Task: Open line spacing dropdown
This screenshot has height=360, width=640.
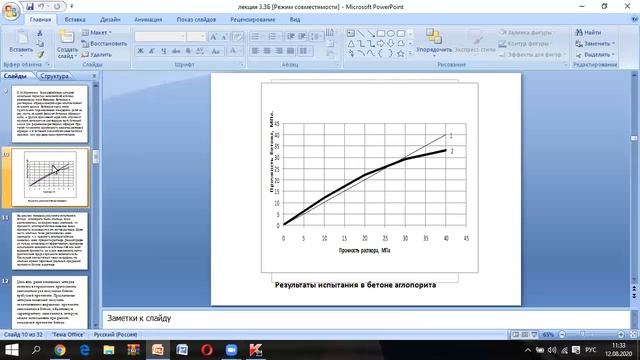Action: (x=317, y=37)
